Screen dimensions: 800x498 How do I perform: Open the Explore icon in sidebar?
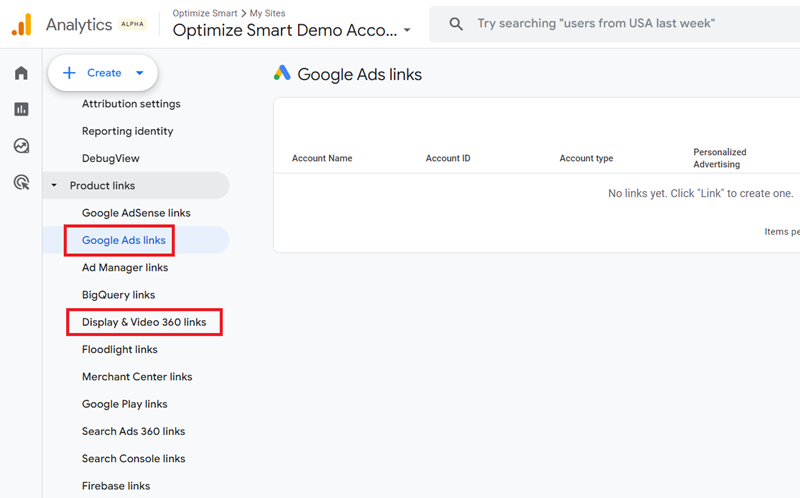pos(21,146)
